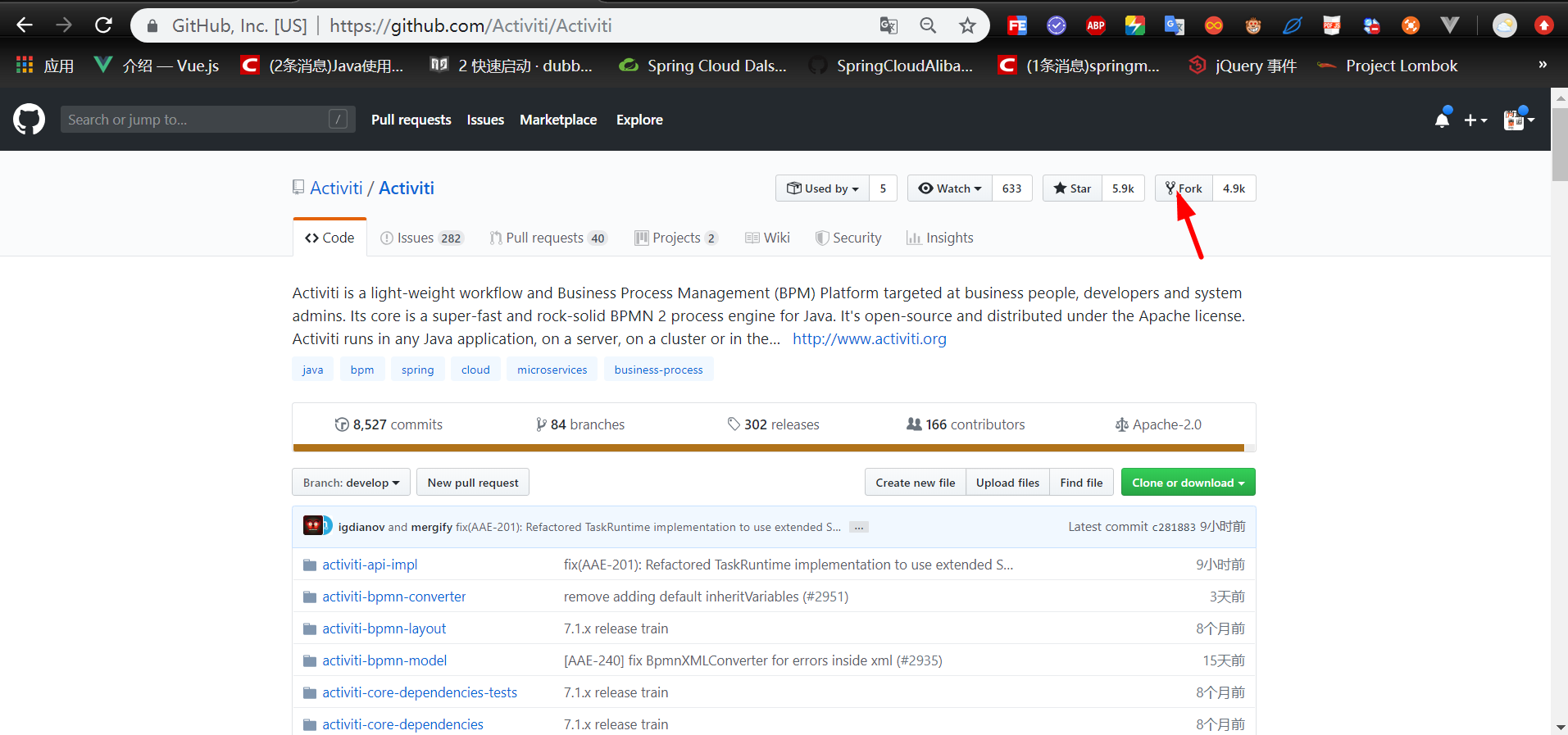Screen dimensions: 1568x735
Task: Open Pull requests in the top navigation
Action: pyautogui.click(x=411, y=120)
